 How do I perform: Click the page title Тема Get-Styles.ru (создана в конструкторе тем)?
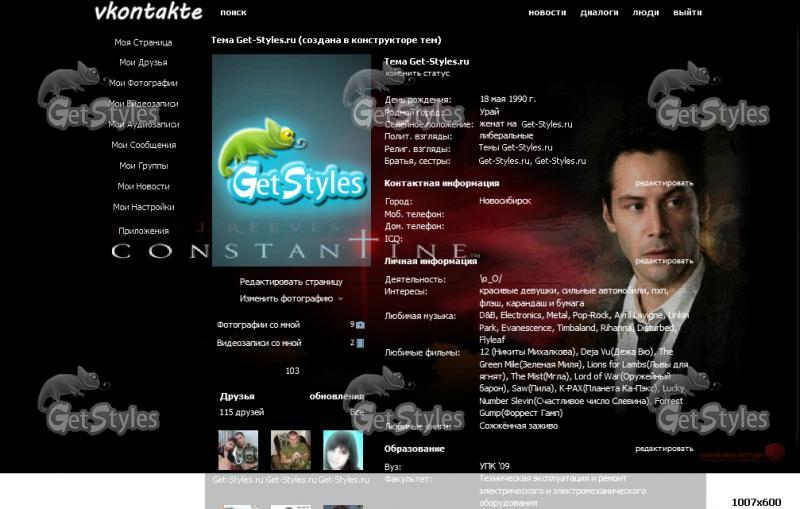(x=326, y=40)
